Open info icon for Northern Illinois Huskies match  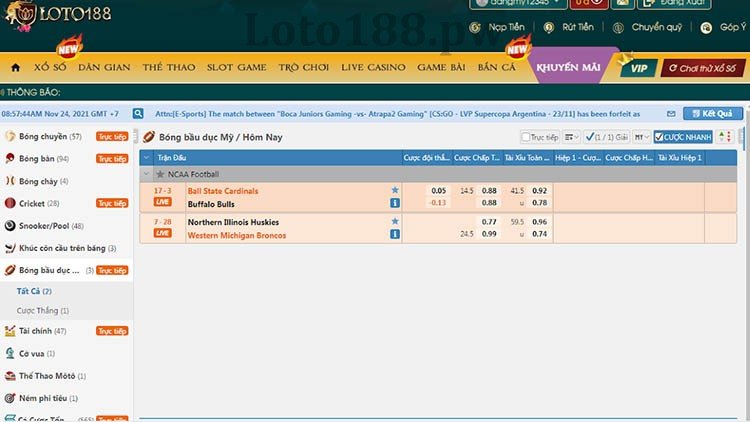tap(395, 234)
